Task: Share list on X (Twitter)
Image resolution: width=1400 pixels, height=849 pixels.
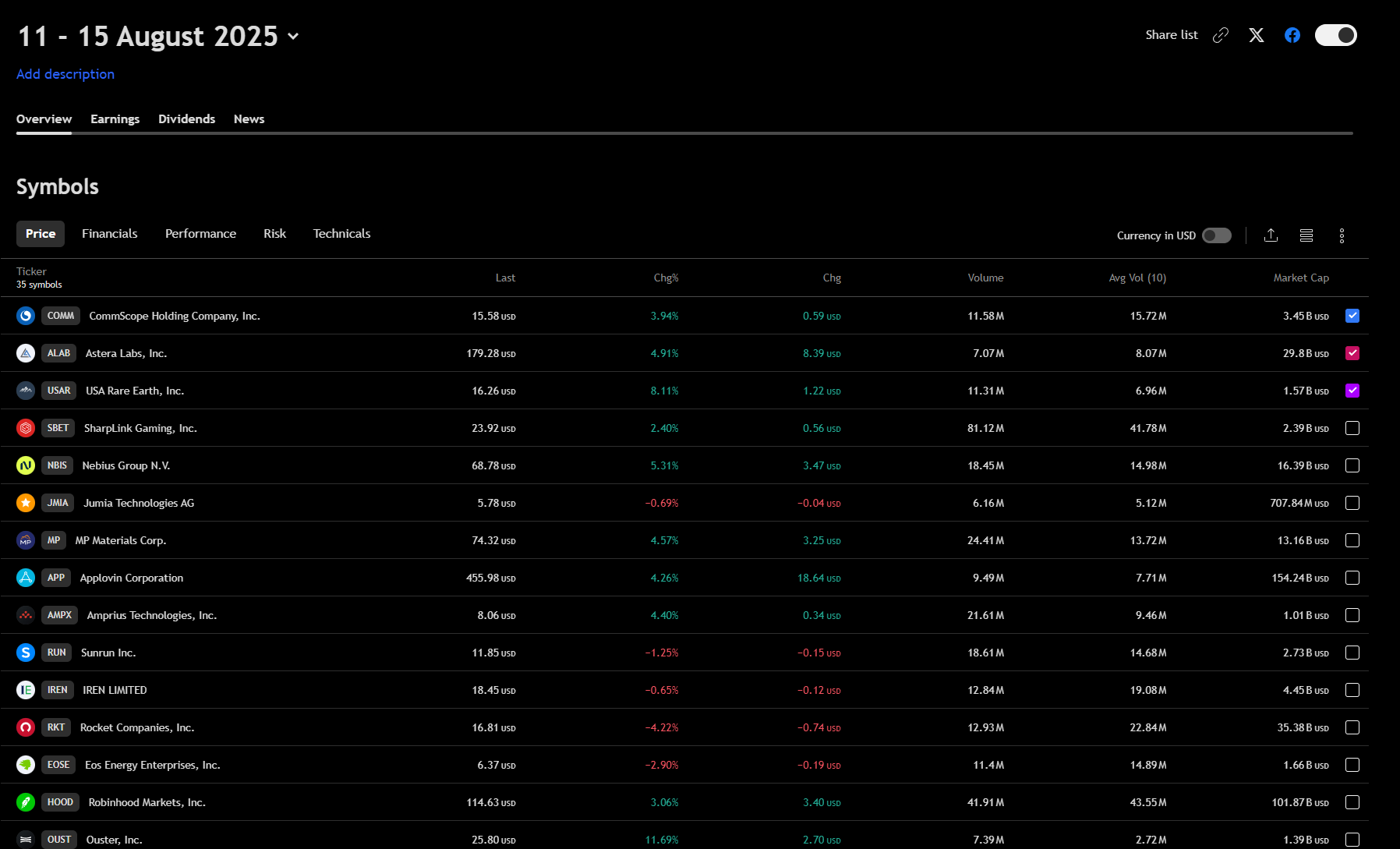Action: tap(1257, 35)
